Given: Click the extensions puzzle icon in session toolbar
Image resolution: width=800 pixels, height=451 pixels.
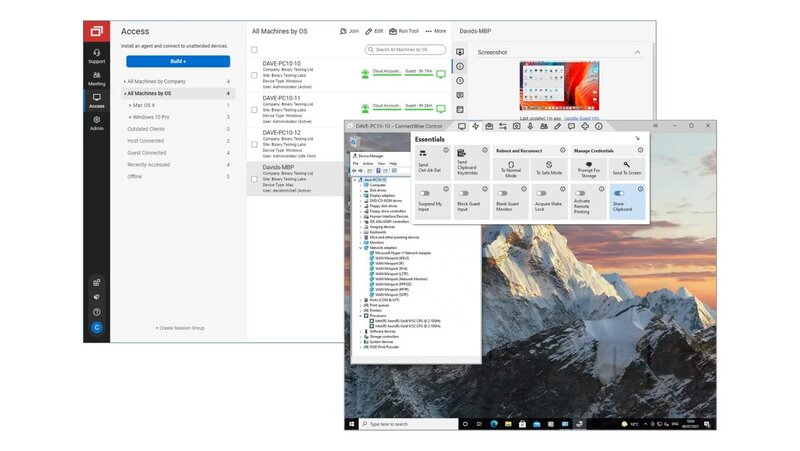Looking at the screenshot, I should 585,126.
